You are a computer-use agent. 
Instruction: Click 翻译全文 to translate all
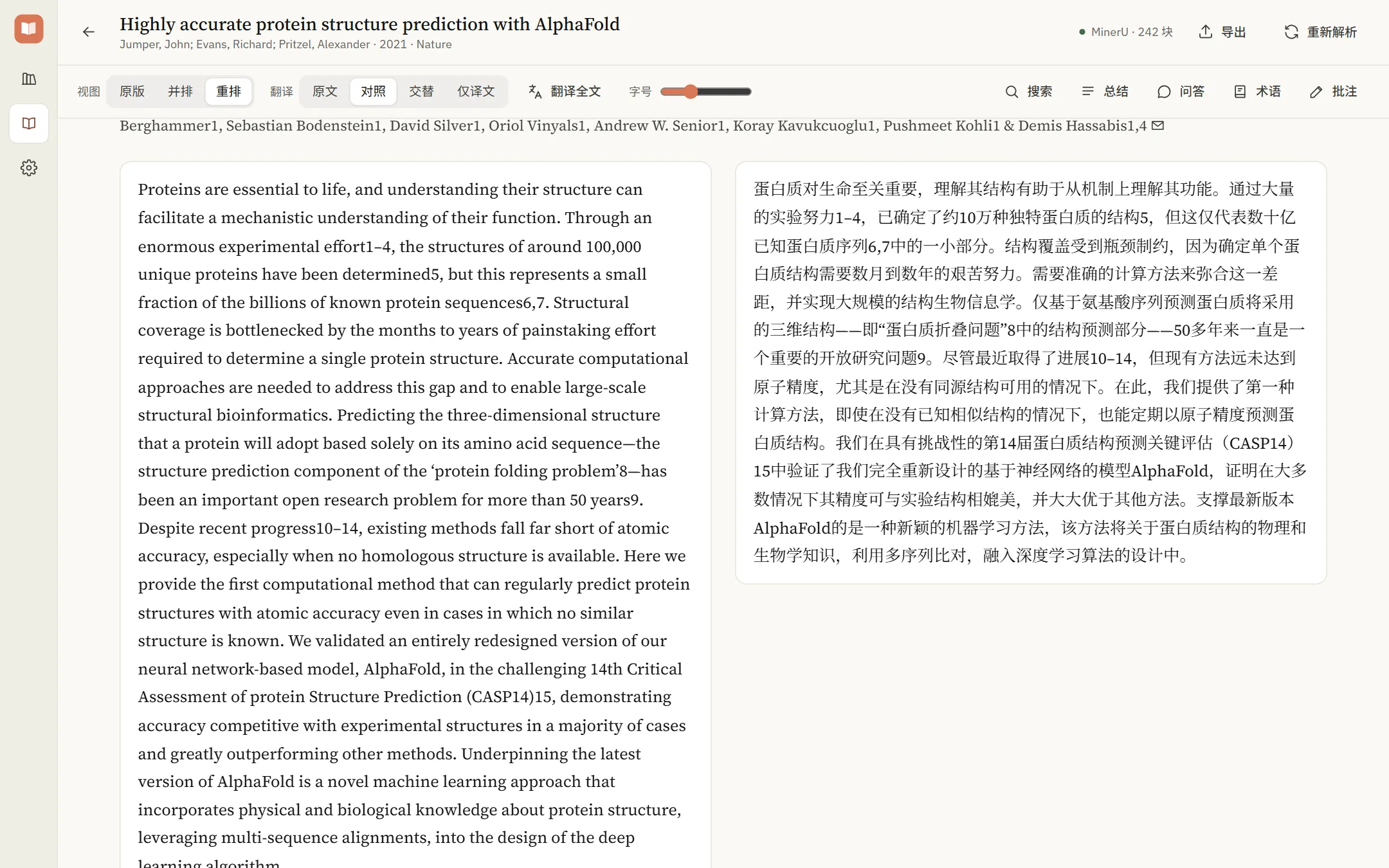[565, 91]
